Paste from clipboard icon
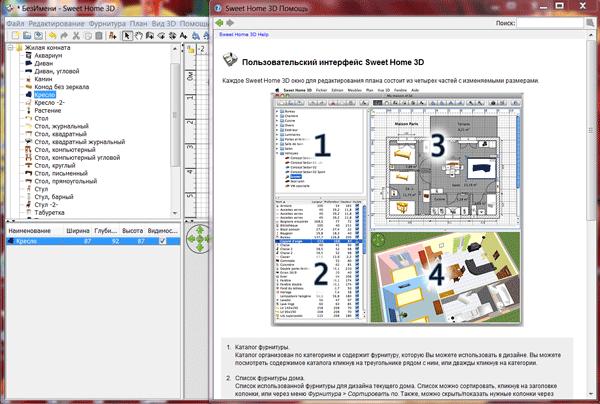Viewport: 600px width, 404px height. click(x=99, y=36)
